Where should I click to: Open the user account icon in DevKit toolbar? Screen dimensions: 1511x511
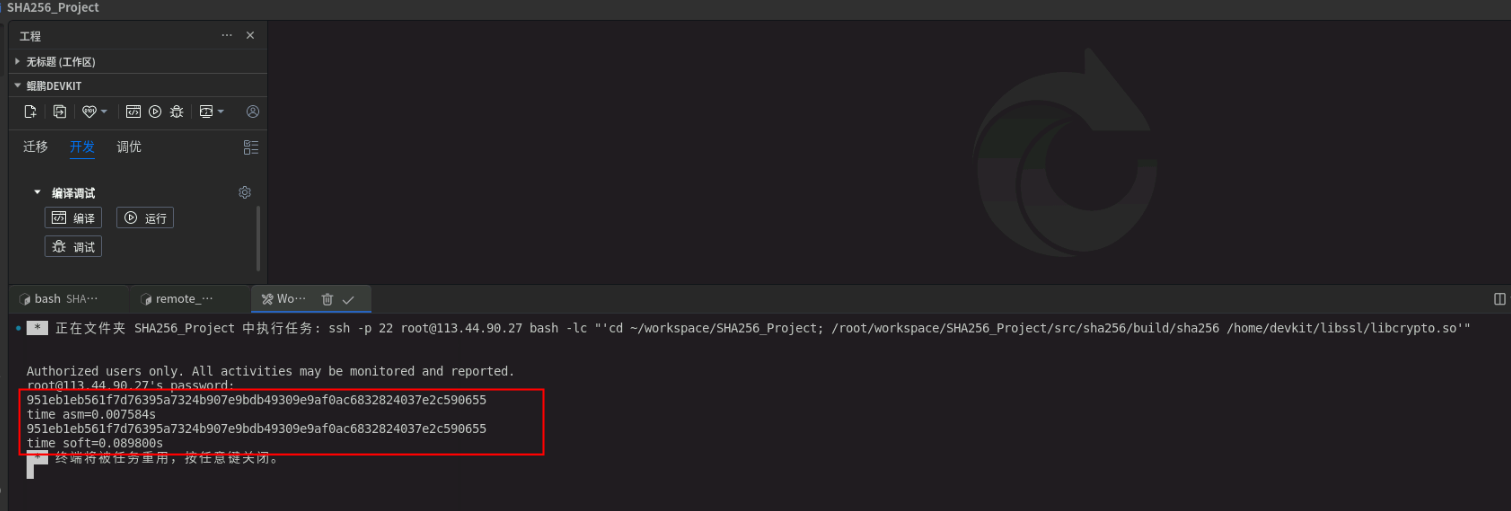253,112
